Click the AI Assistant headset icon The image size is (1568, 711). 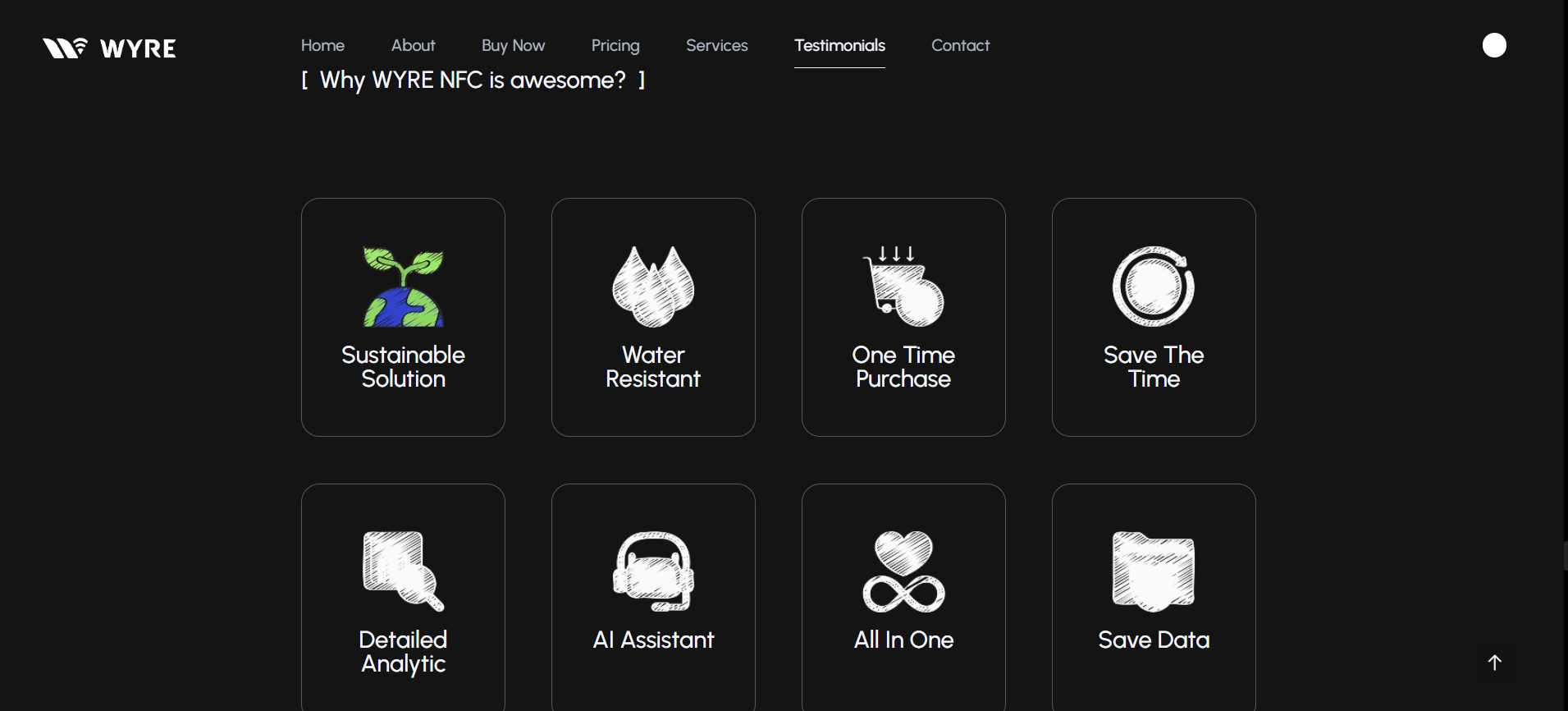pyautogui.click(x=653, y=571)
